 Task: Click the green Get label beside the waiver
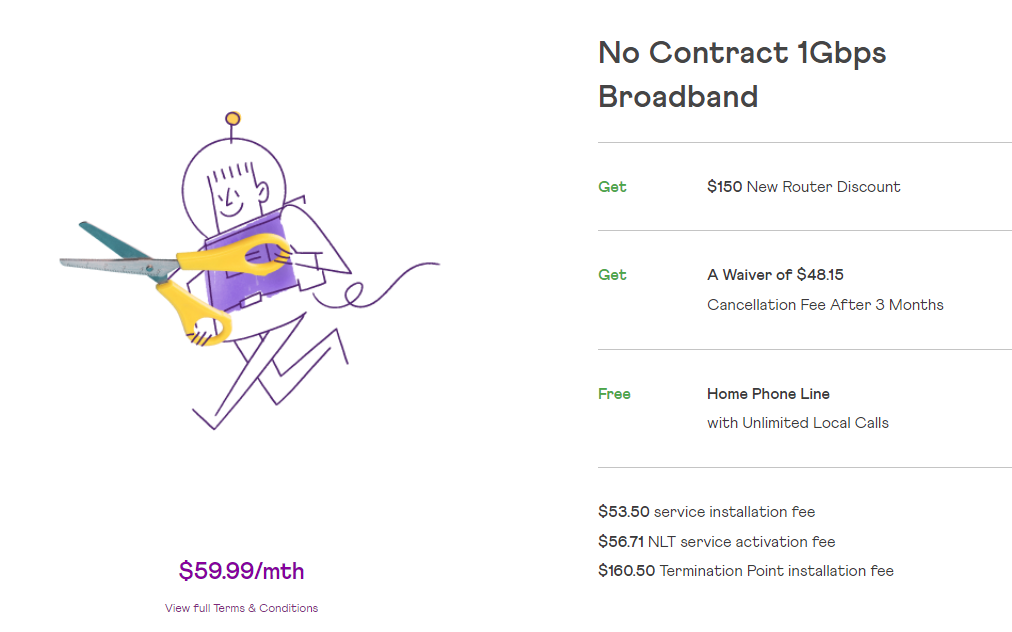pyautogui.click(x=612, y=275)
